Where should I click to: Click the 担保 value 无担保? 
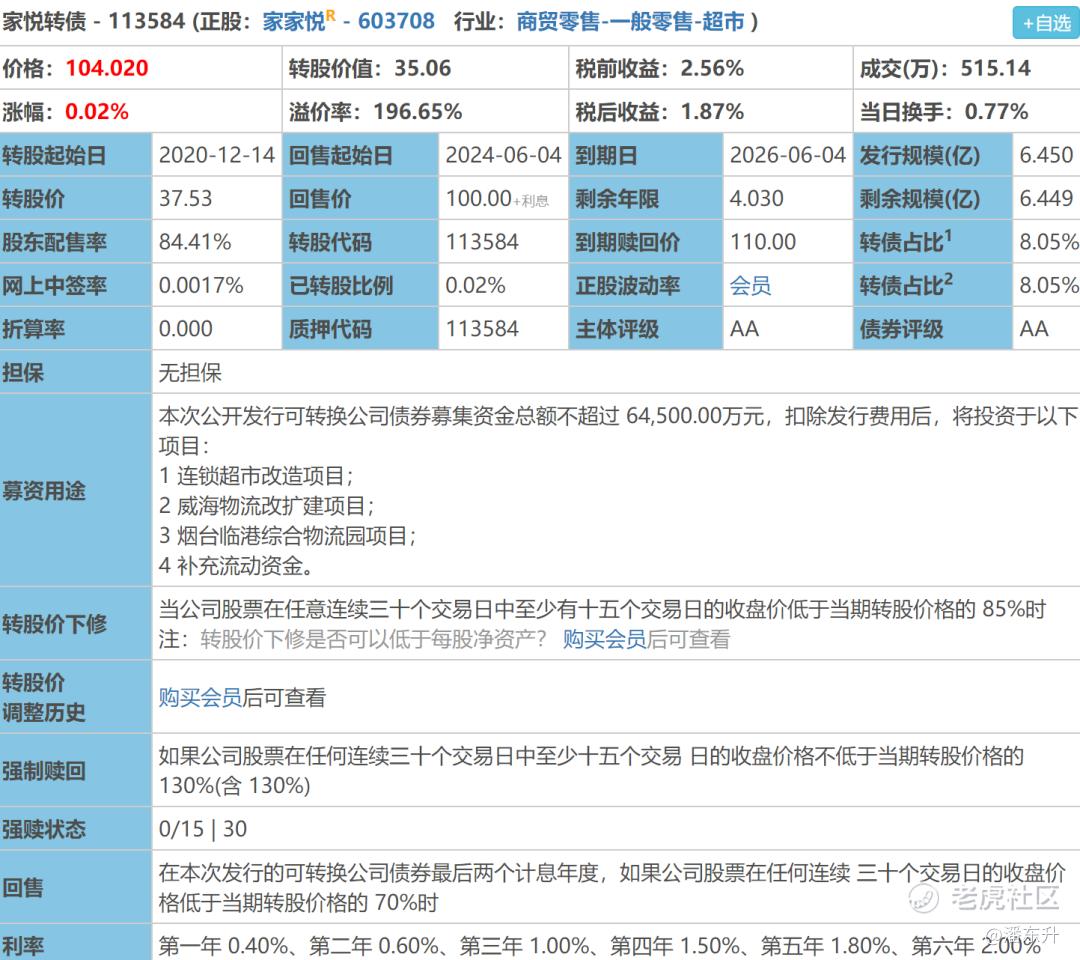pyautogui.click(x=190, y=373)
